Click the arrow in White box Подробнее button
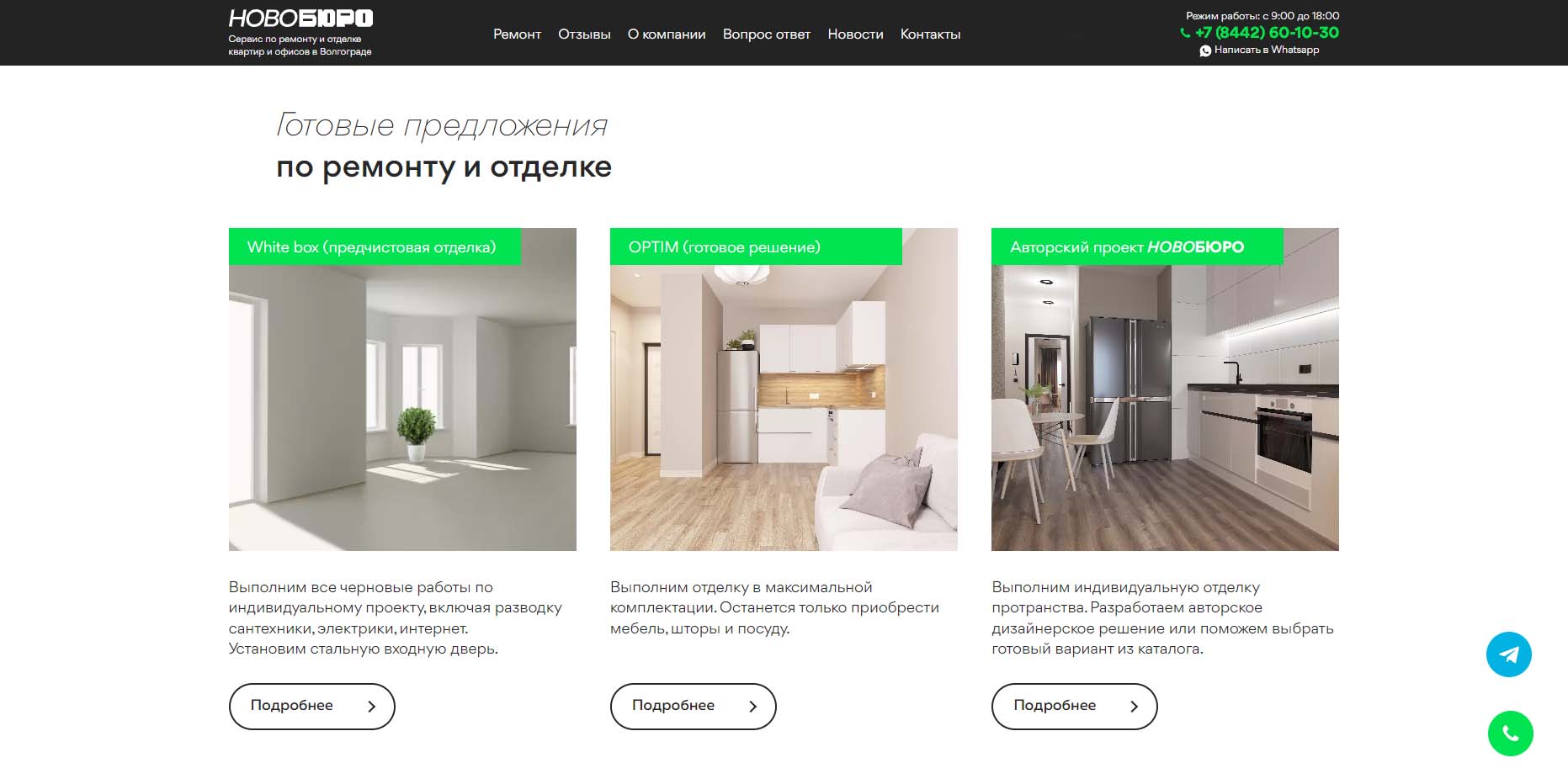The width and height of the screenshot is (1568, 784). (371, 707)
